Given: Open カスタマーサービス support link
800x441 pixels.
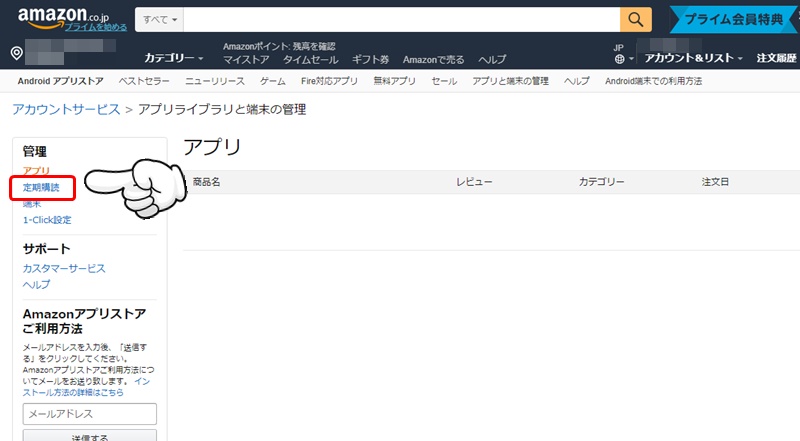Looking at the screenshot, I should [64, 268].
